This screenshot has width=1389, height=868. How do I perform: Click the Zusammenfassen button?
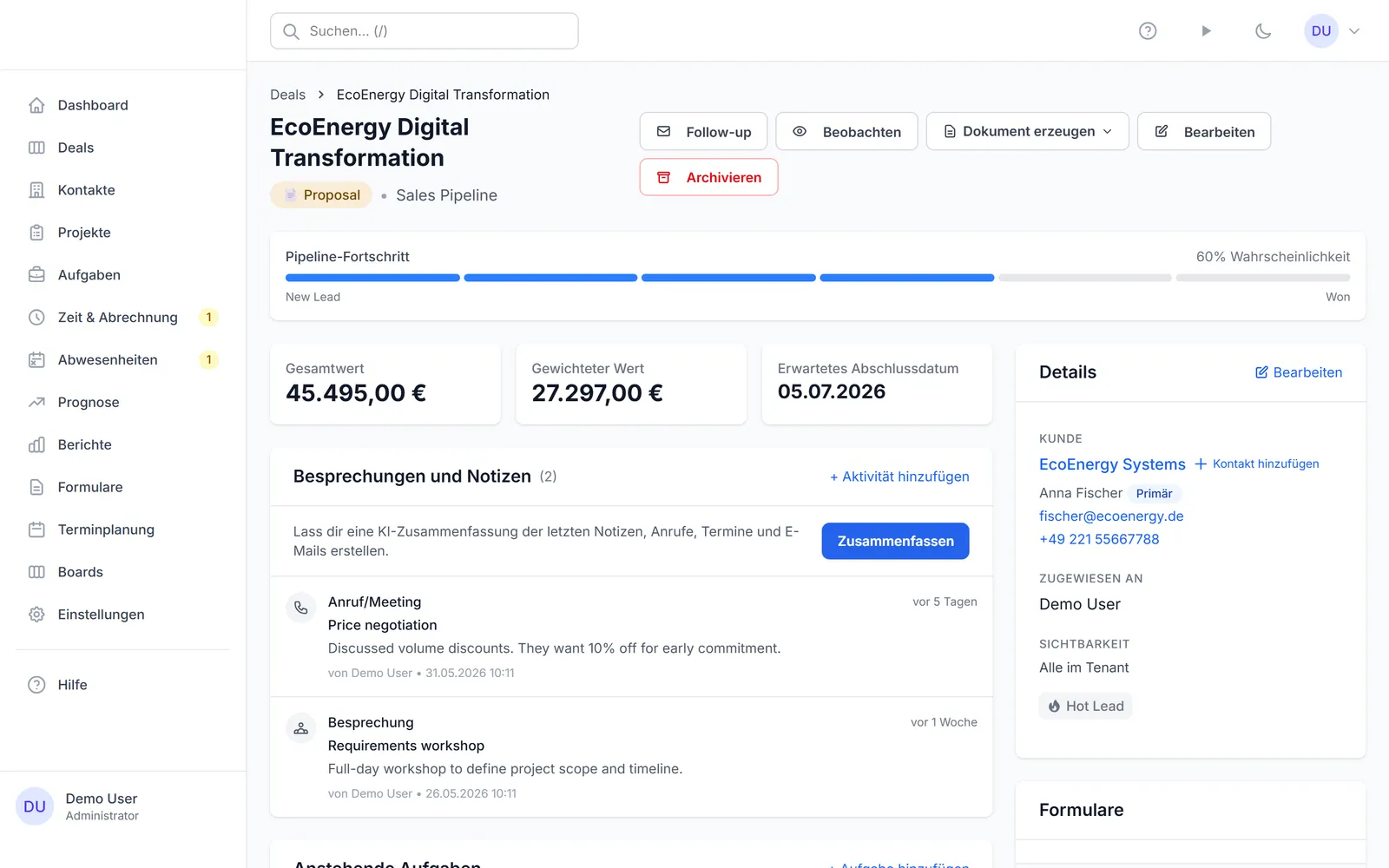click(x=895, y=541)
